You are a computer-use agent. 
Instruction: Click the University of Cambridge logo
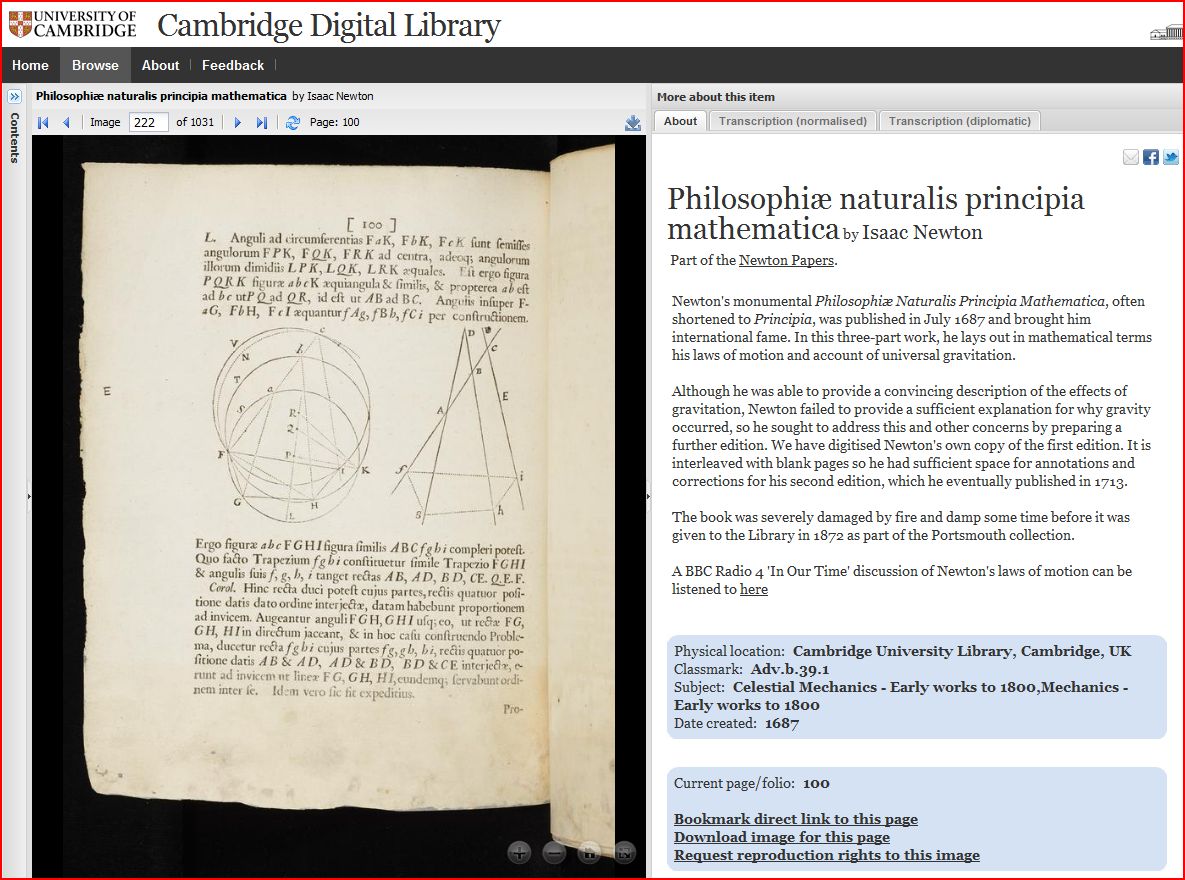[73, 25]
